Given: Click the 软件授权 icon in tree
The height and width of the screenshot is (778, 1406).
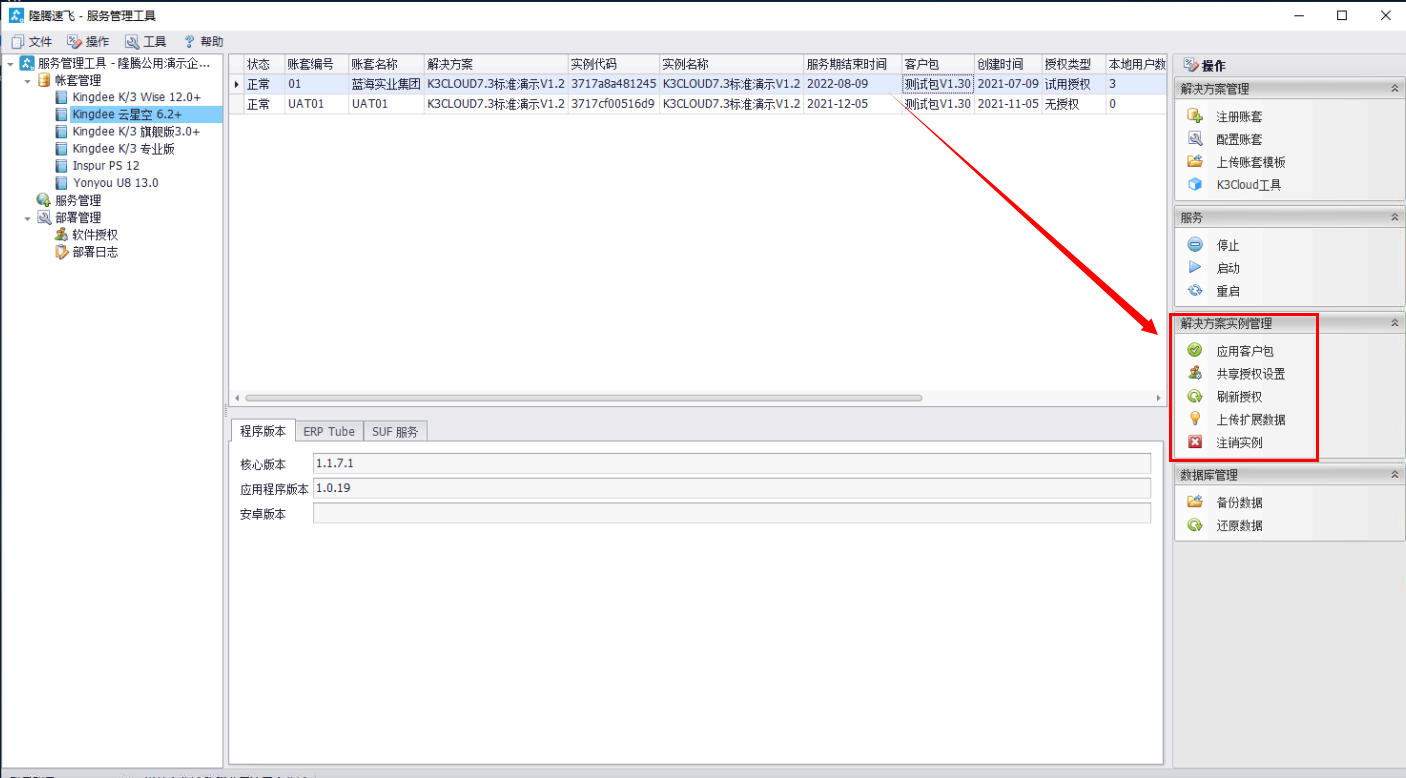Looking at the screenshot, I should pos(61,234).
